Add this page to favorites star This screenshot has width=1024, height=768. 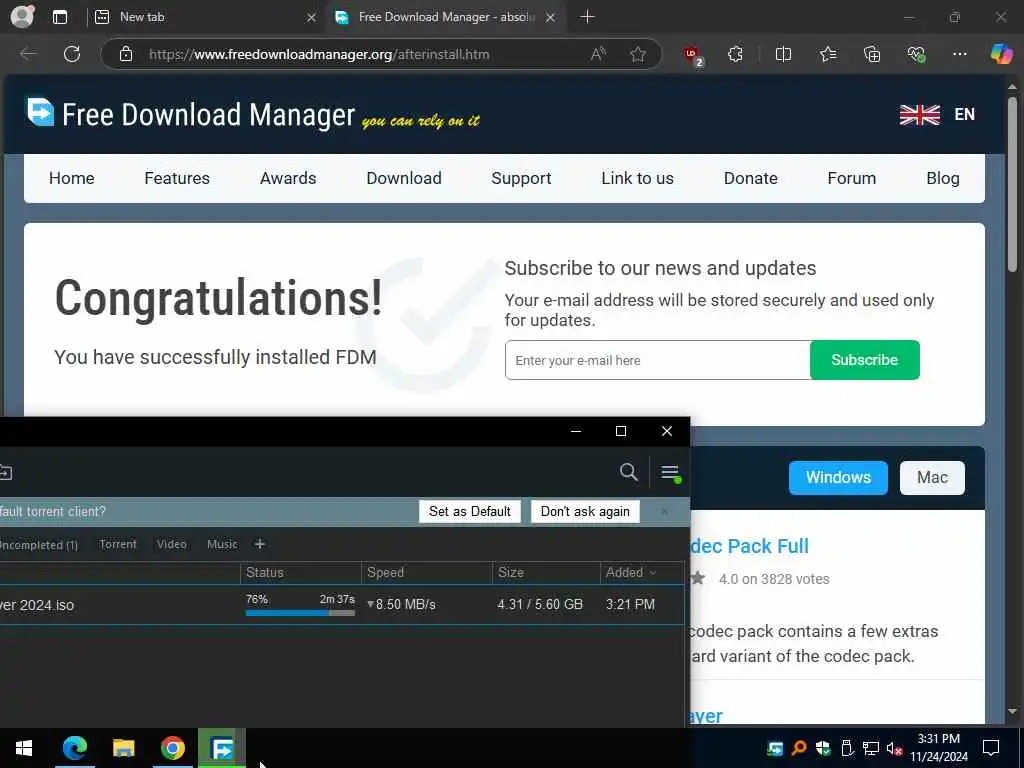point(638,54)
